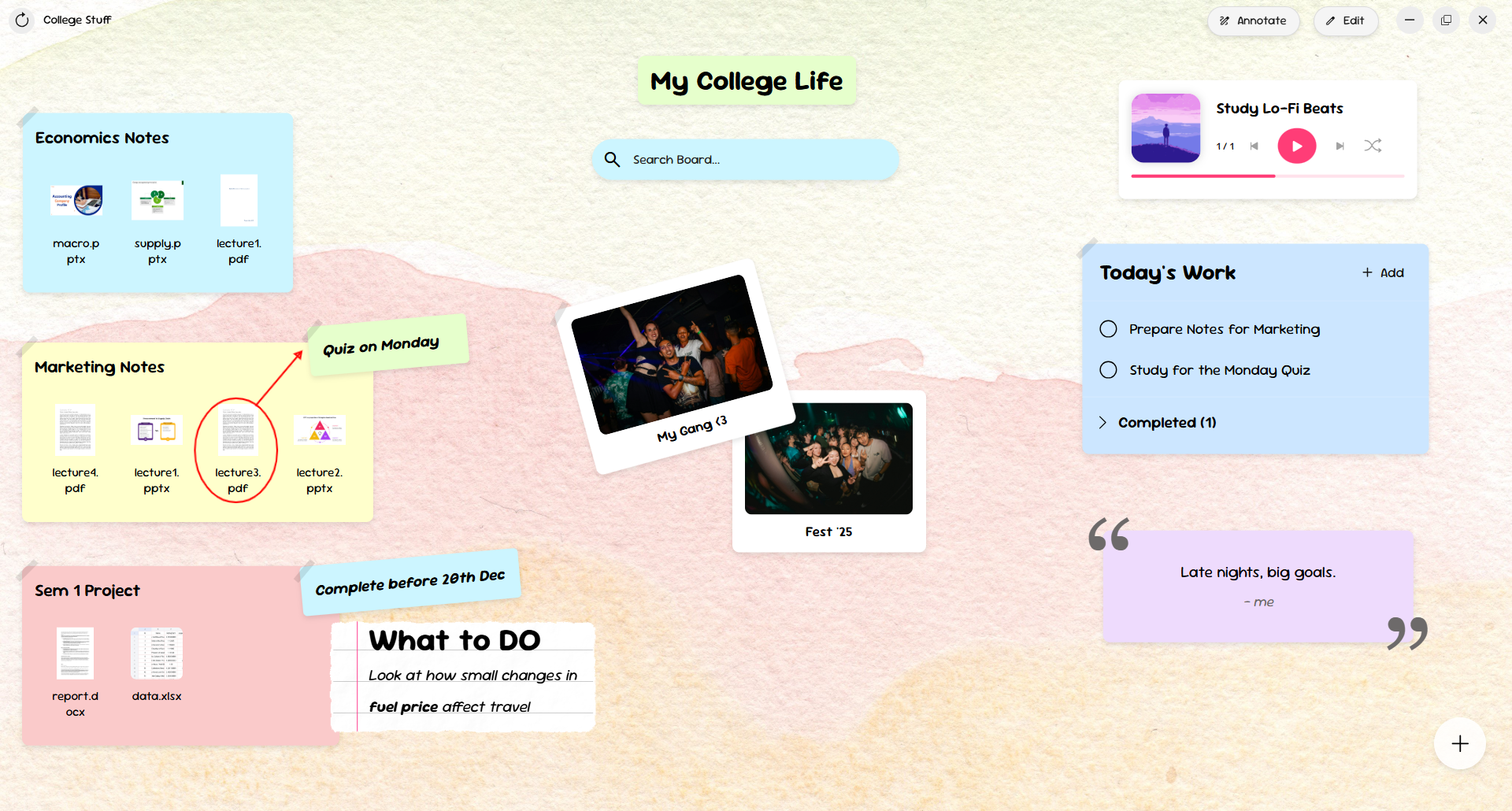This screenshot has height=811, width=1512.
Task: Click the Sem 1 Project heading
Action: [x=87, y=591]
